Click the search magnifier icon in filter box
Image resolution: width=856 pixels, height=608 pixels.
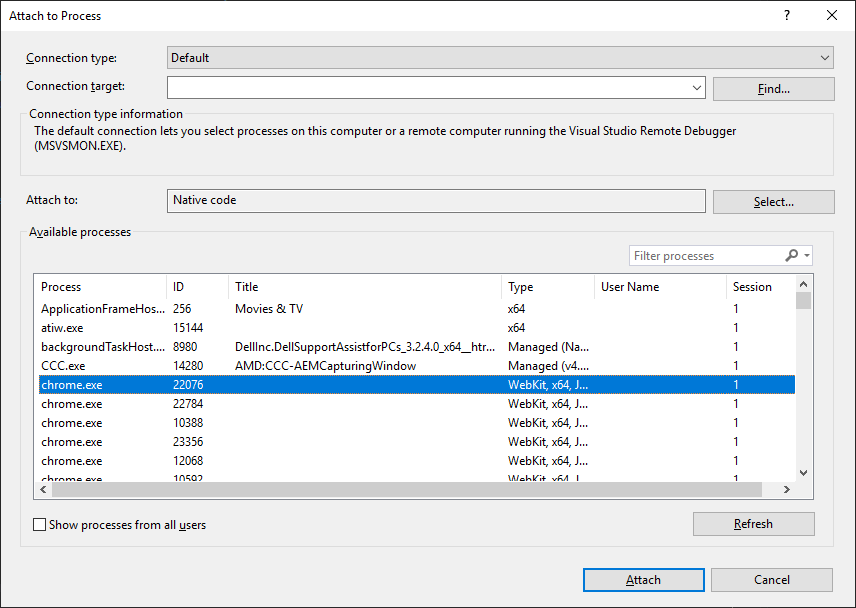[x=791, y=256]
